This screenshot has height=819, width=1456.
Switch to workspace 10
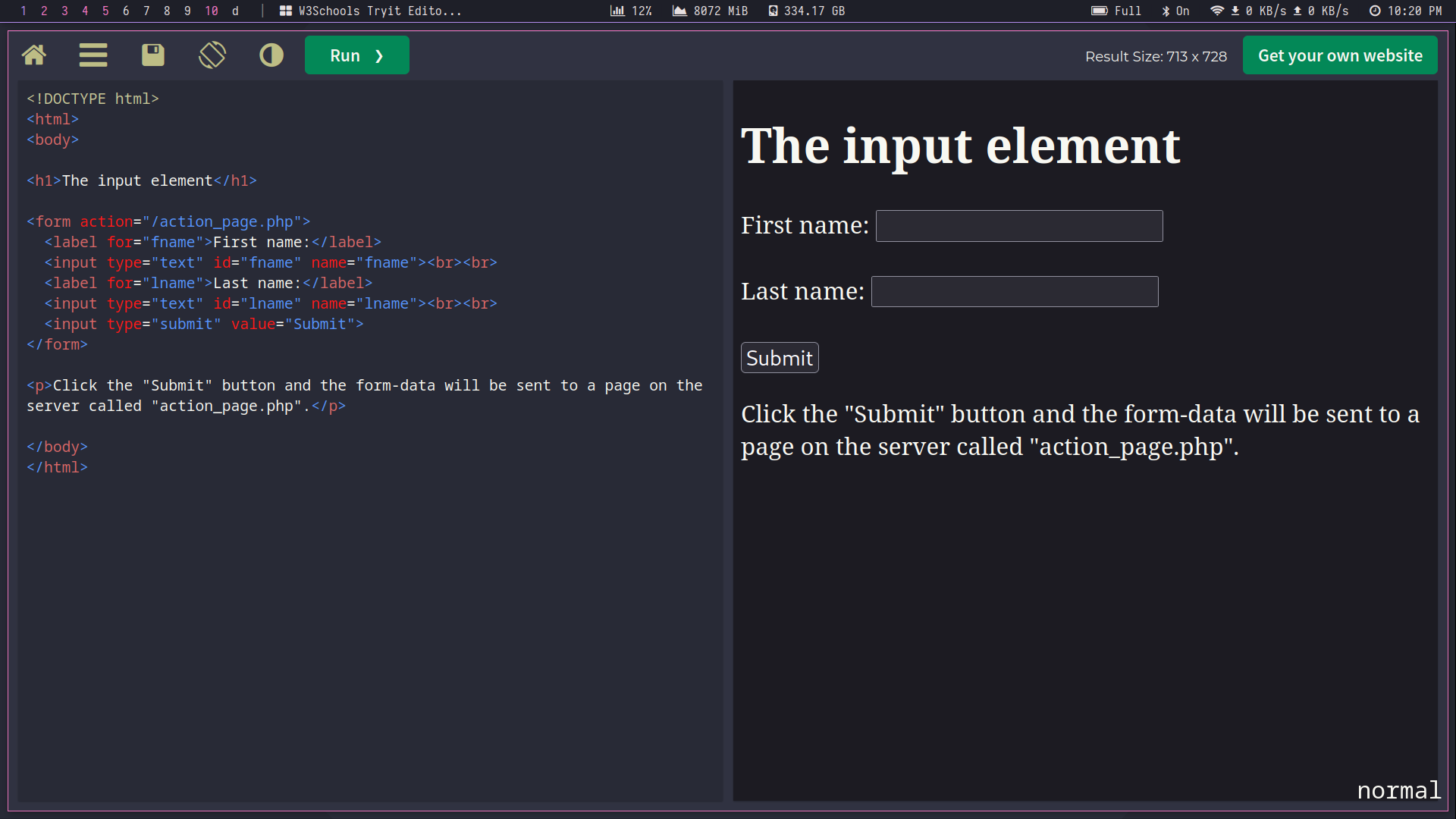pyautogui.click(x=212, y=11)
